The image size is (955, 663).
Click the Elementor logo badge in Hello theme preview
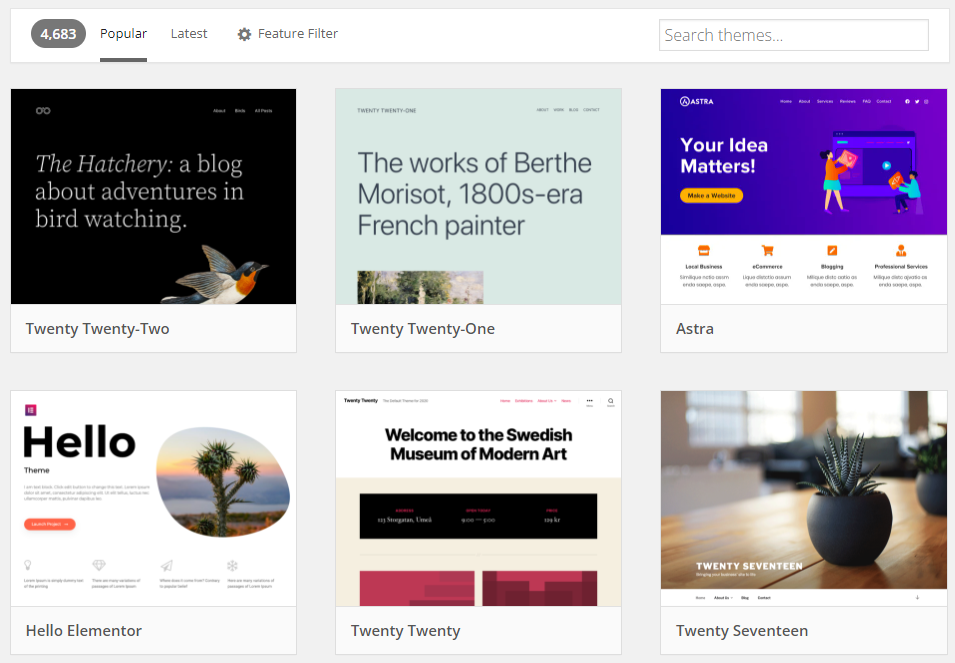[30, 409]
